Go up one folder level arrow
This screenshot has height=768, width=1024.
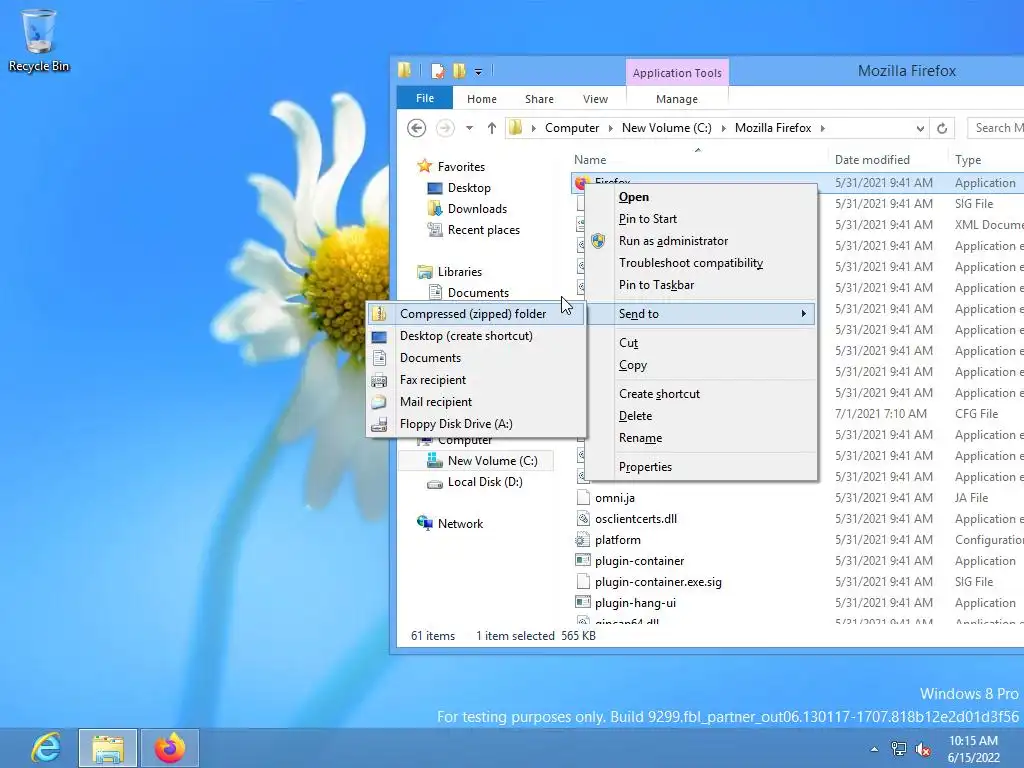point(492,128)
